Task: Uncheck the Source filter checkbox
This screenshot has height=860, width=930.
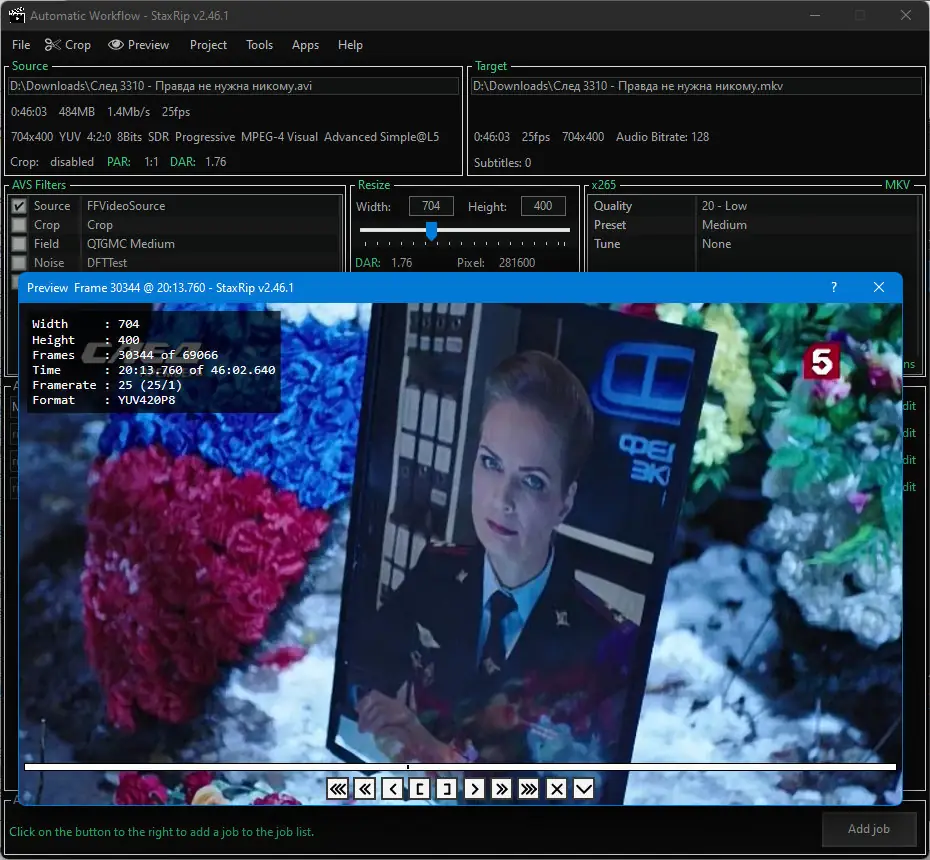Action: point(19,206)
